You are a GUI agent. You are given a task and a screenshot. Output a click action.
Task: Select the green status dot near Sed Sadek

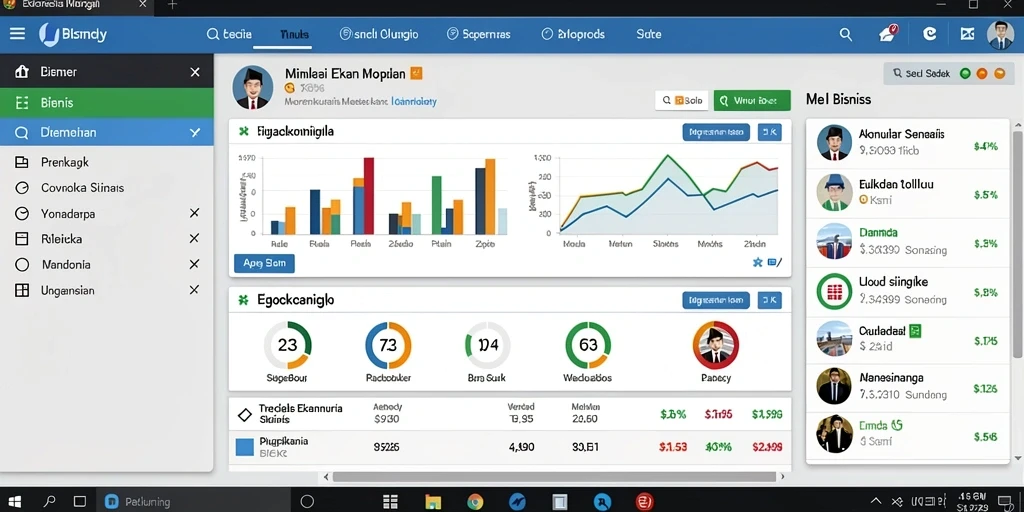click(x=965, y=74)
